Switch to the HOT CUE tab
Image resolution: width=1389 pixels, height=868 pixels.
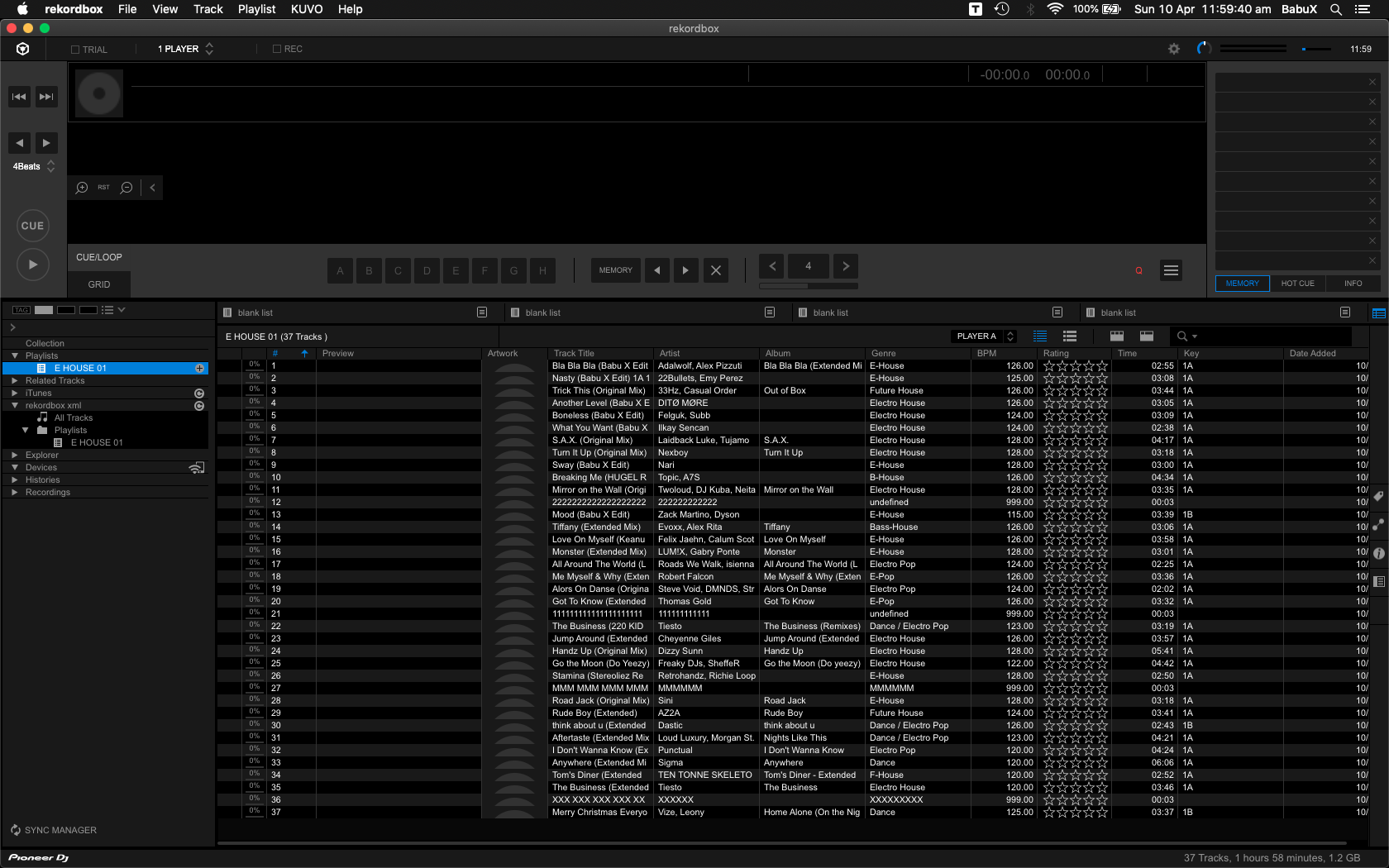[x=1297, y=284]
